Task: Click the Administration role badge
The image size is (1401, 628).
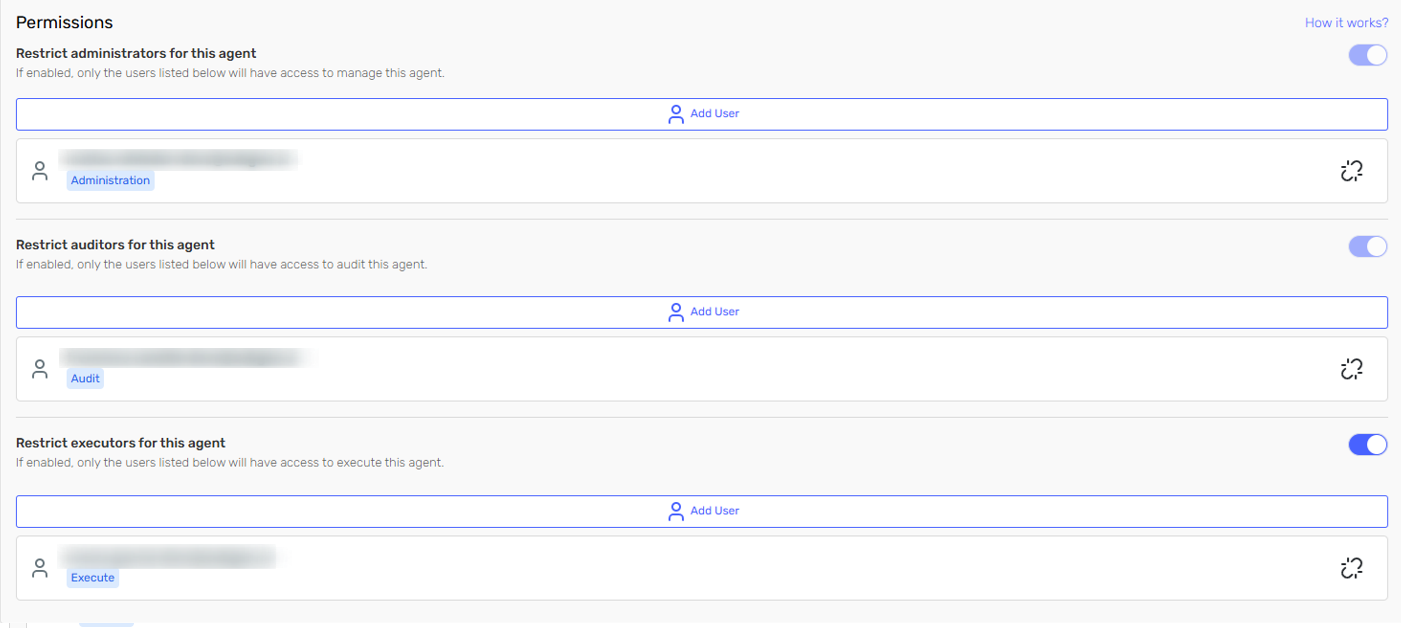Action: [x=110, y=180]
